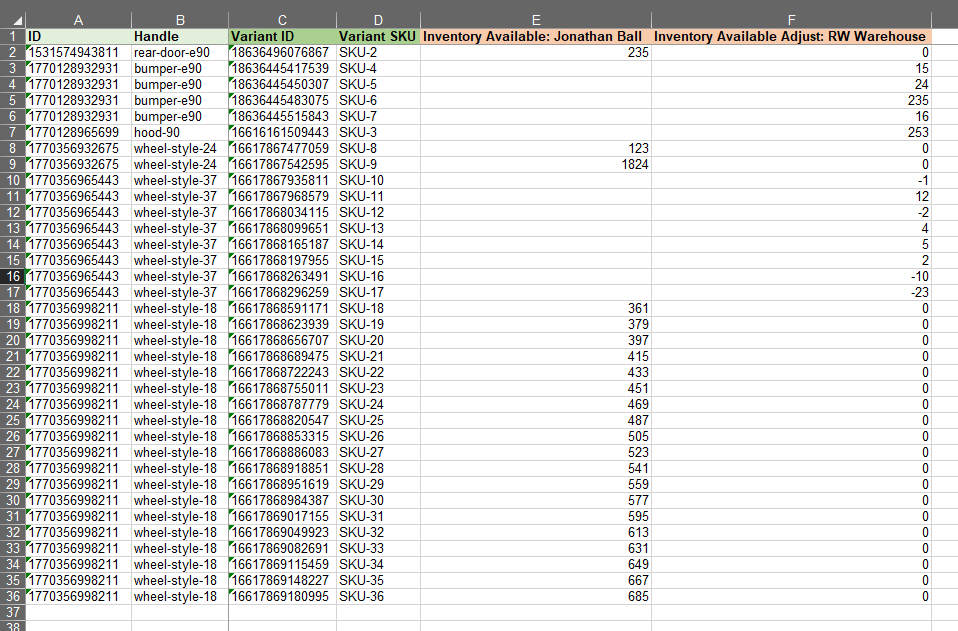Select column C header
Screen dimensions: 958x631
pos(282,20)
